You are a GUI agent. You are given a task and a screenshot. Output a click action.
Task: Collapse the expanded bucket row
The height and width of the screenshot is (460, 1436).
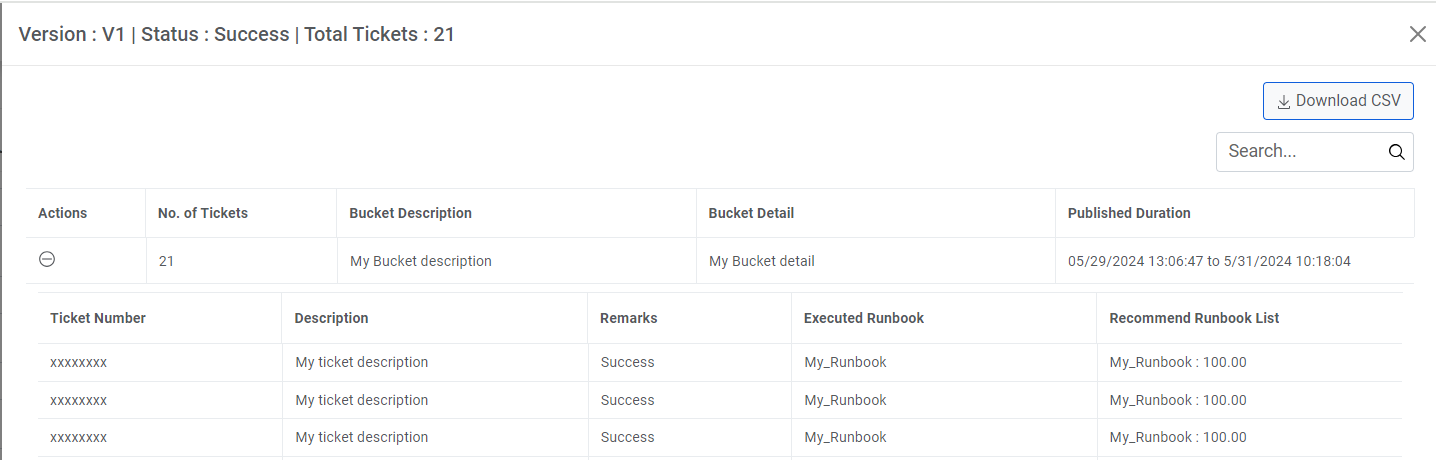[x=47, y=260]
